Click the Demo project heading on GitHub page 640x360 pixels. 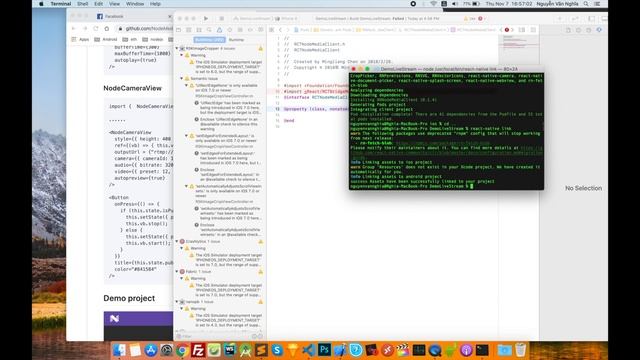(129, 298)
